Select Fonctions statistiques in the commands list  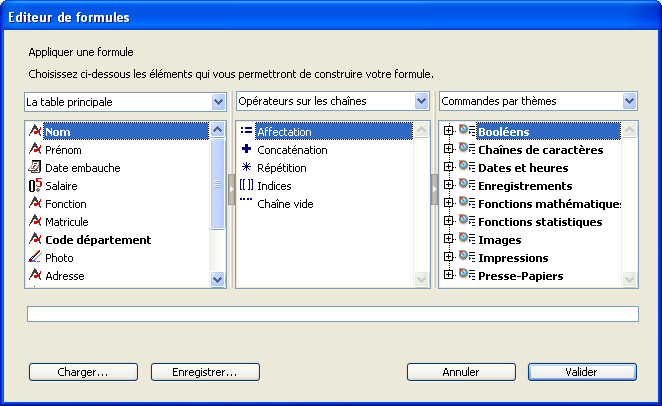tap(540, 222)
